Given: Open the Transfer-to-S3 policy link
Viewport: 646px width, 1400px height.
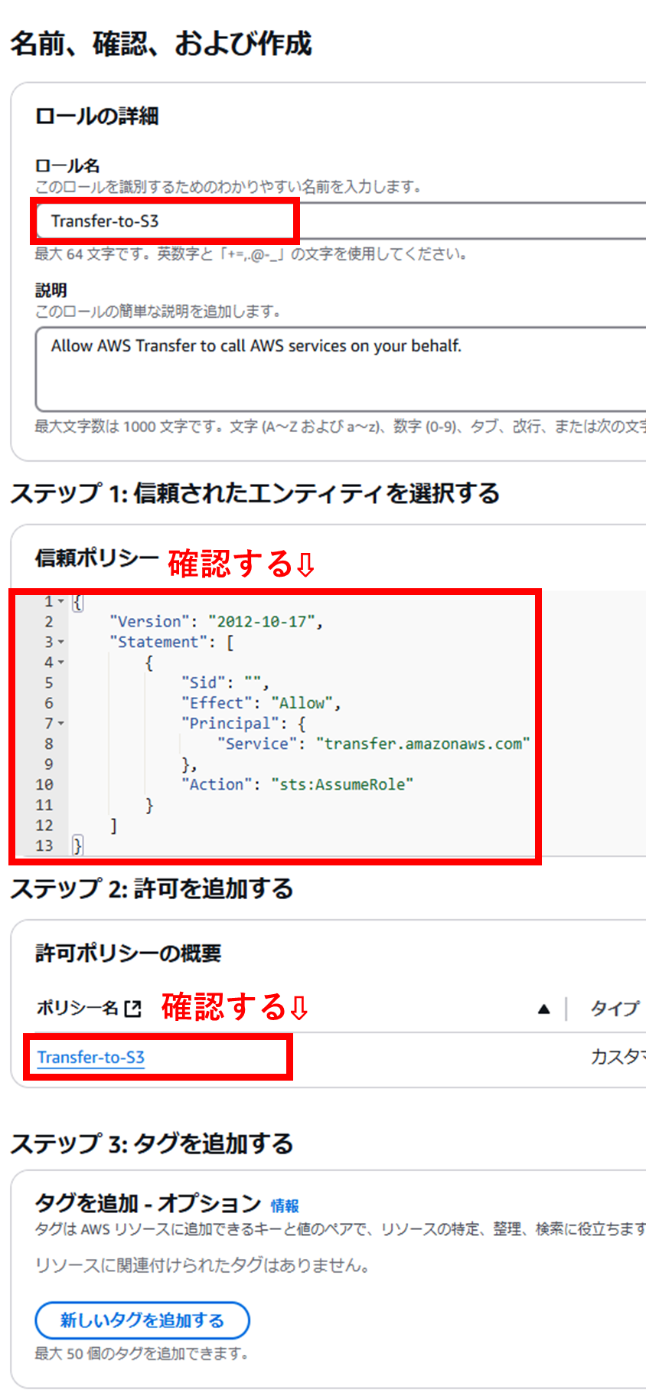Looking at the screenshot, I should [x=91, y=1058].
